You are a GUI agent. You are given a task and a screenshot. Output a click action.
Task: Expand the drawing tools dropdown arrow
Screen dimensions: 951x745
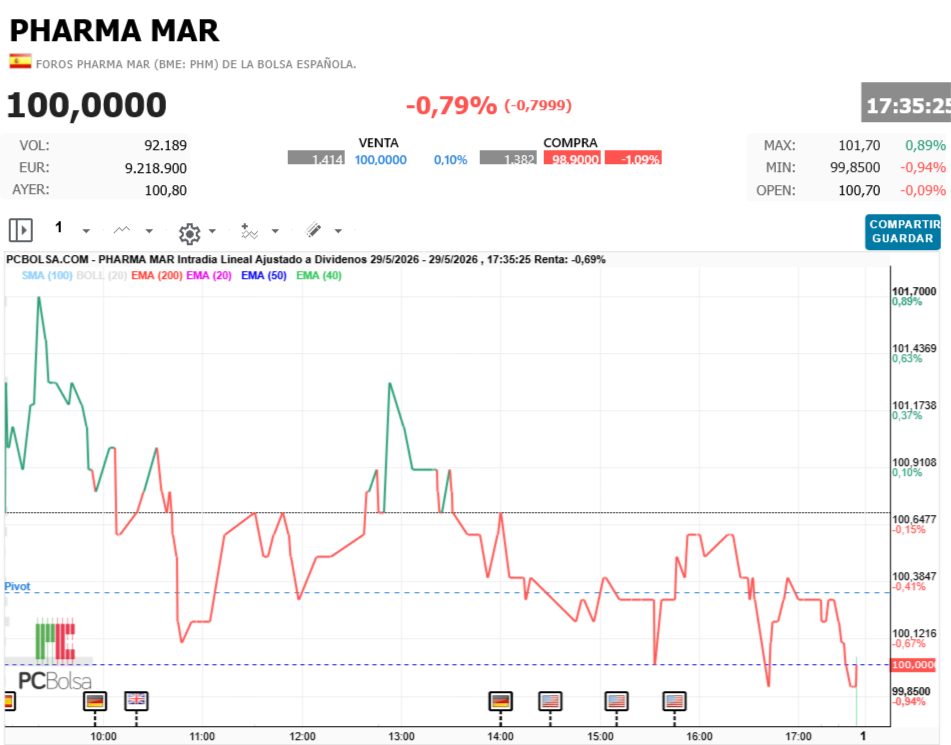tap(338, 231)
